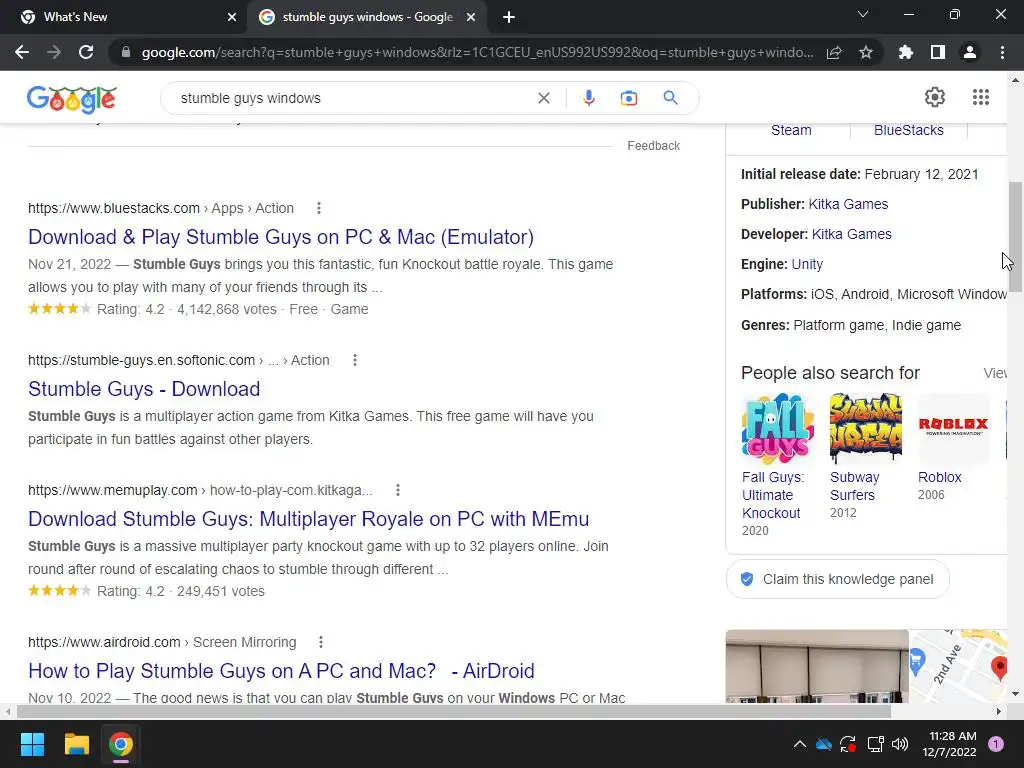Close the What's New tab
Screen dimensions: 1024x768
pyautogui.click(x=232, y=18)
